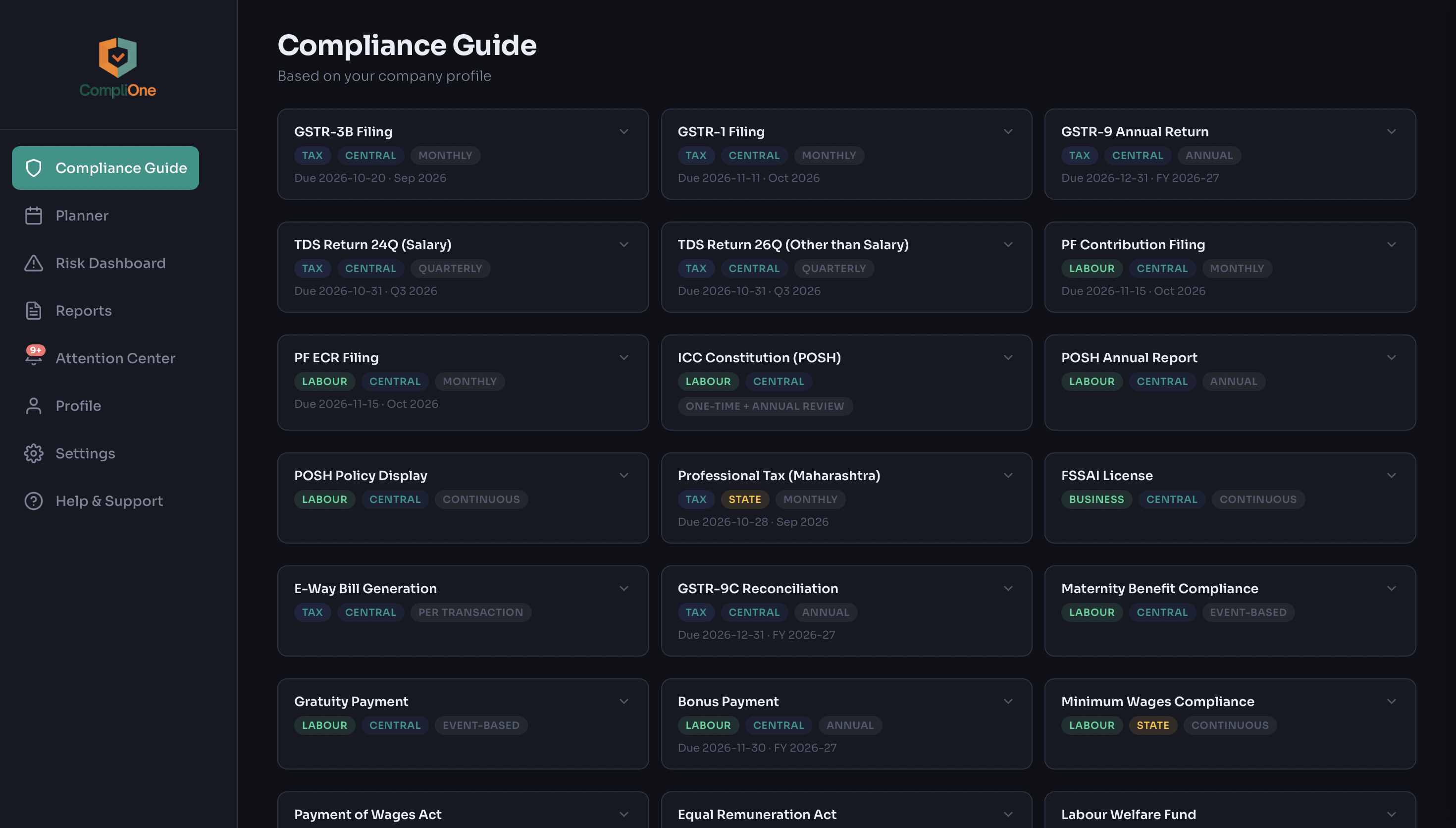This screenshot has width=1456, height=828.
Task: Click the Attention Center bell with 9+ badge
Action: click(34, 356)
